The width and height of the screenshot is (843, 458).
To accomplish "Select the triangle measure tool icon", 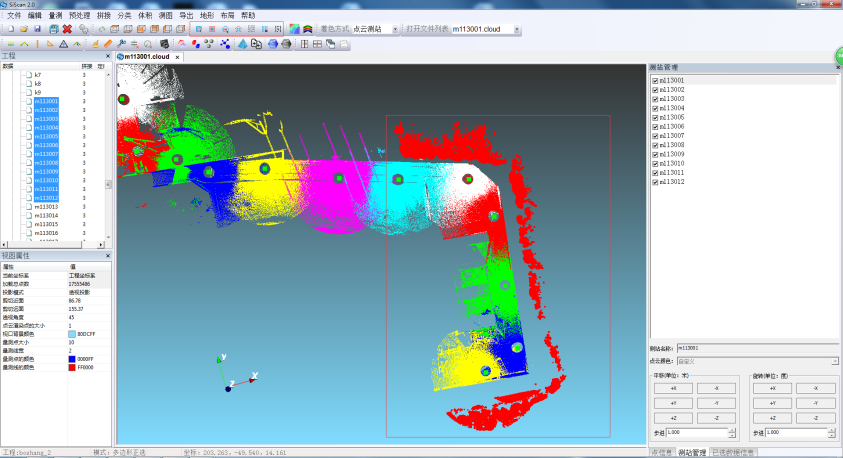I will click(x=64, y=44).
